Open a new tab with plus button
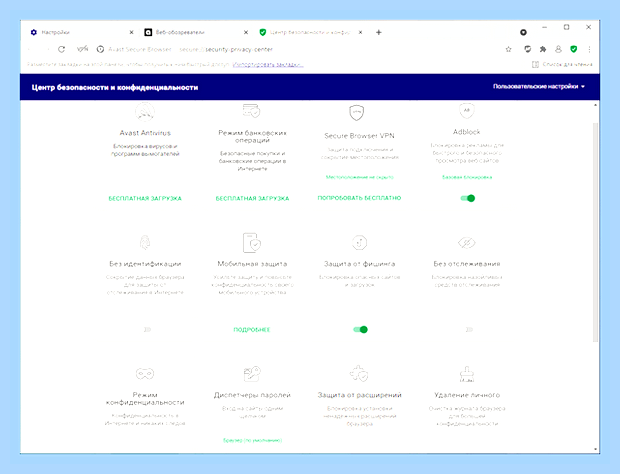The width and height of the screenshot is (620, 474). (378, 32)
